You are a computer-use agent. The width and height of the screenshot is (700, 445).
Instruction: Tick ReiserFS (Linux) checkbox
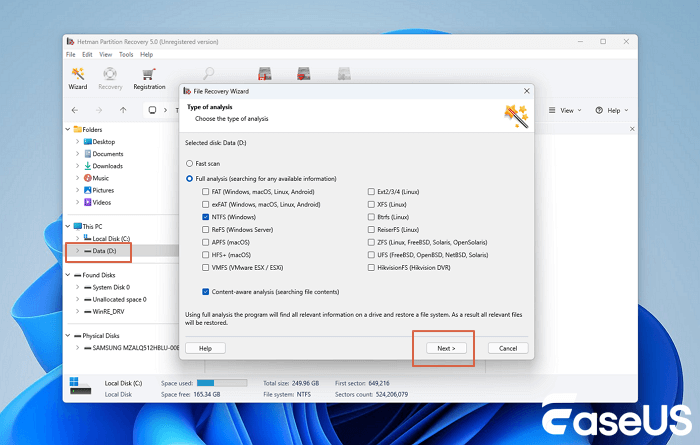371,229
